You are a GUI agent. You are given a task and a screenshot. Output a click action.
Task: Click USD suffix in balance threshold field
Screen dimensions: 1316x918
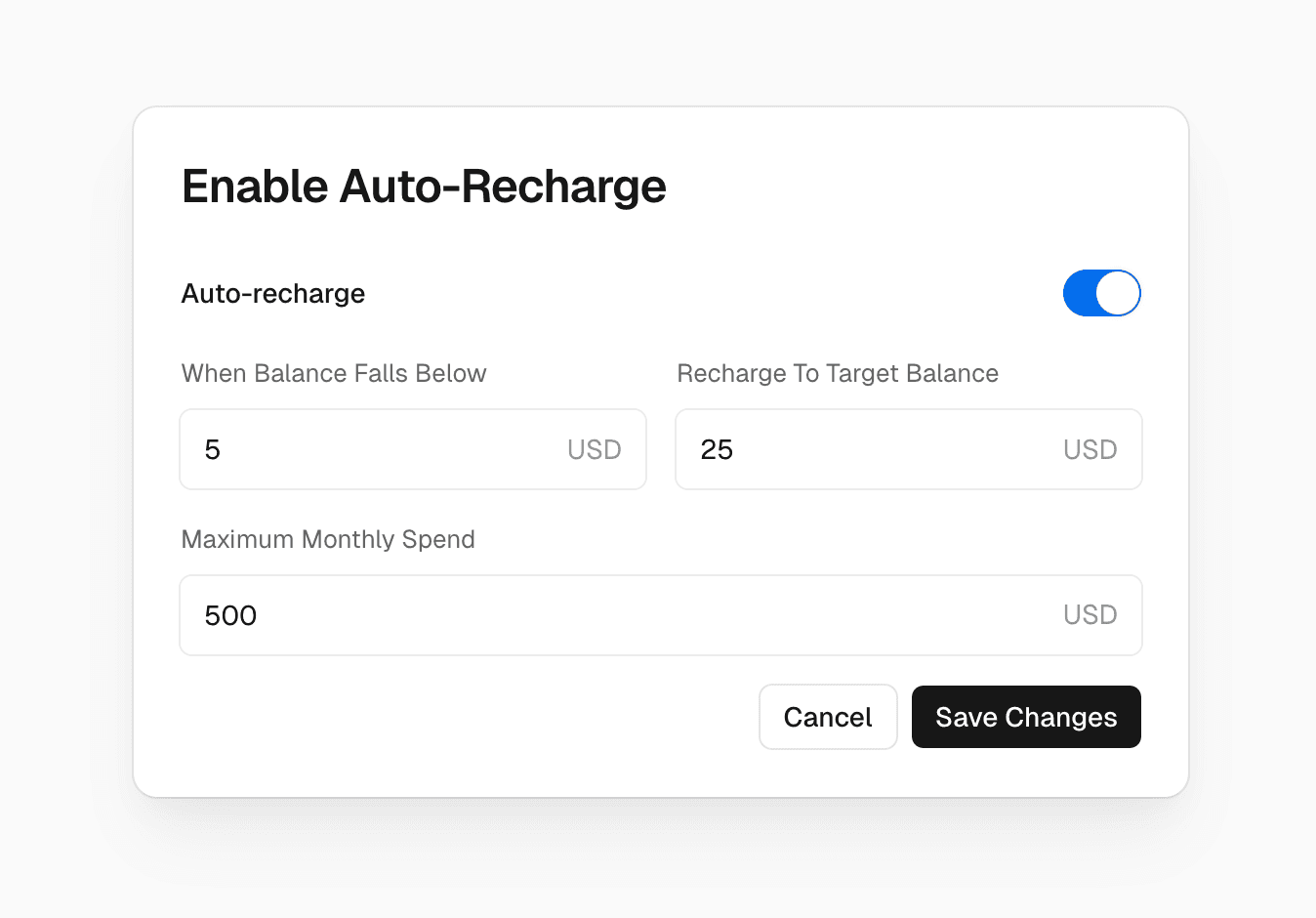point(594,449)
